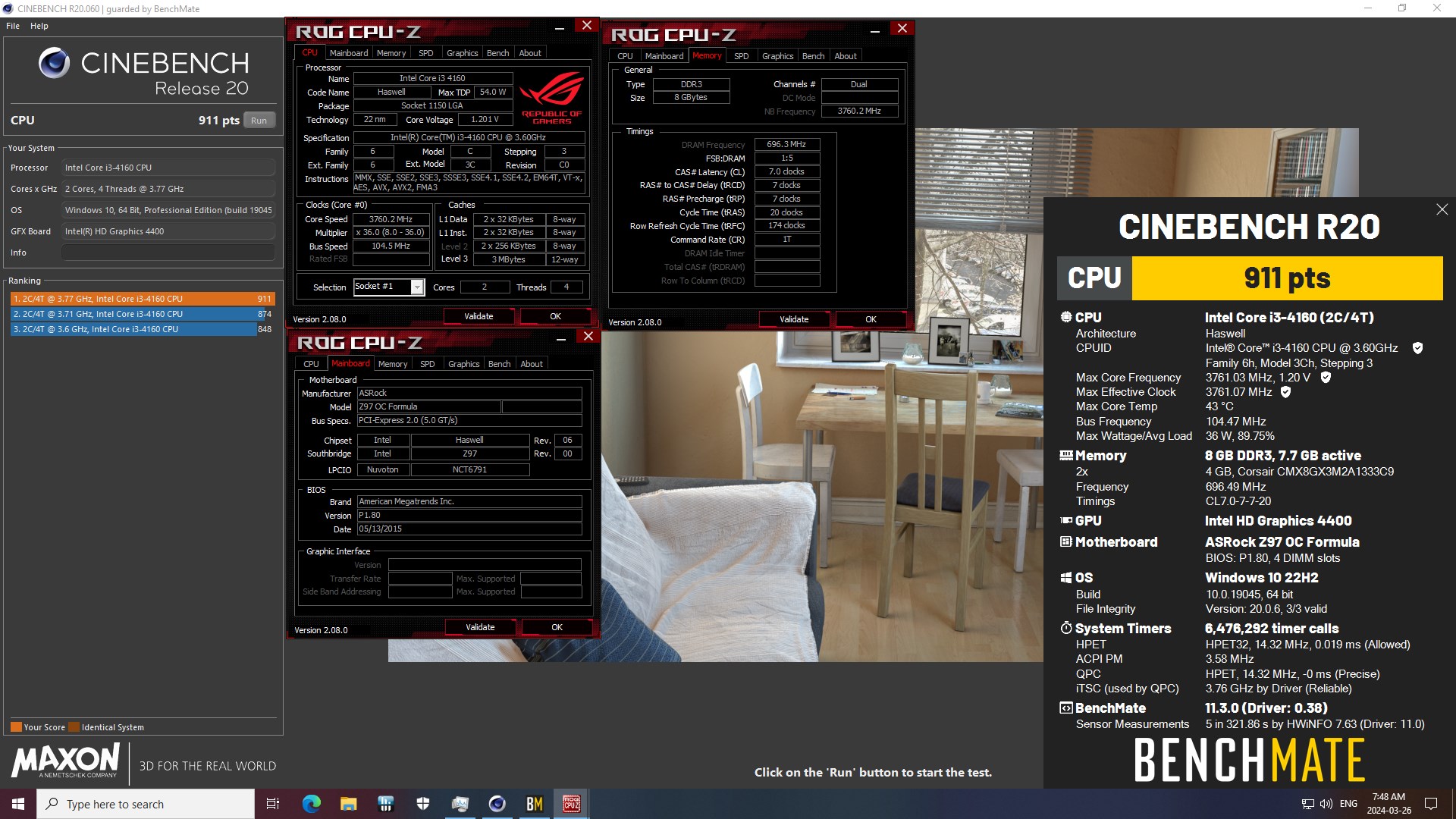Click the Windows OS icon in BenchMate panel
Image resolution: width=1456 pixels, height=819 pixels.
click(x=1066, y=577)
